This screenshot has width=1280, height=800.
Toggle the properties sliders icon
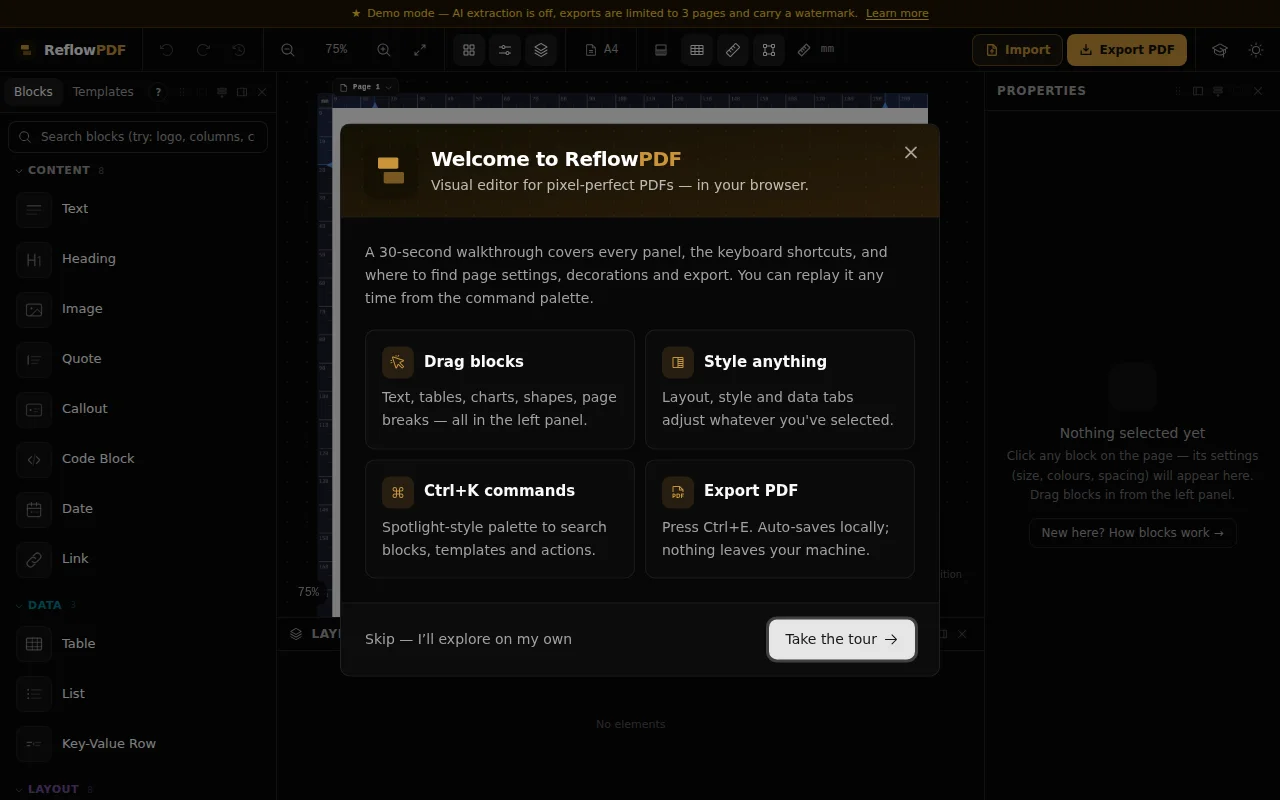[505, 50]
